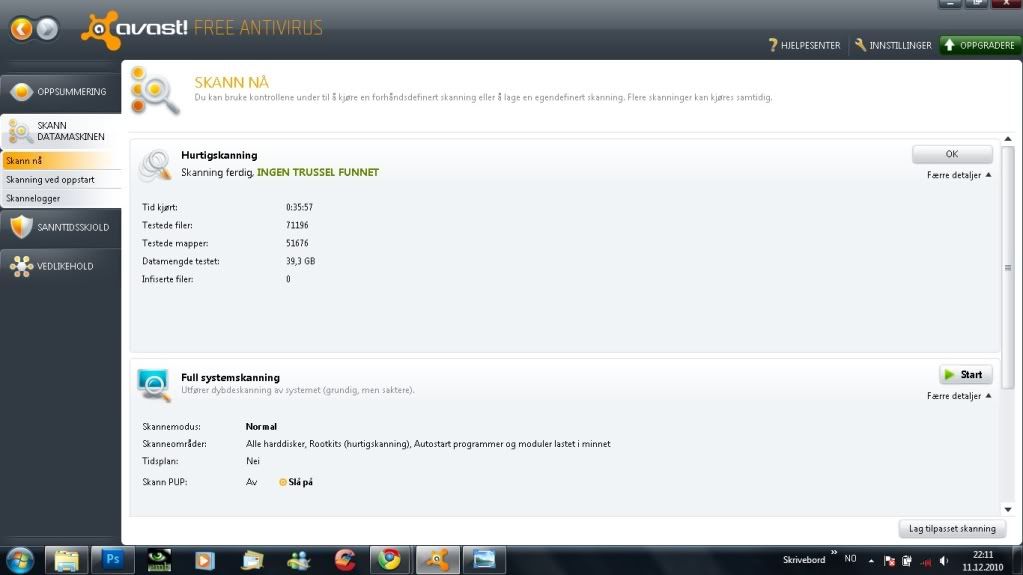Screen dimensions: 1023x575
Task: Open Hjelpesenter help center
Action: tap(804, 45)
